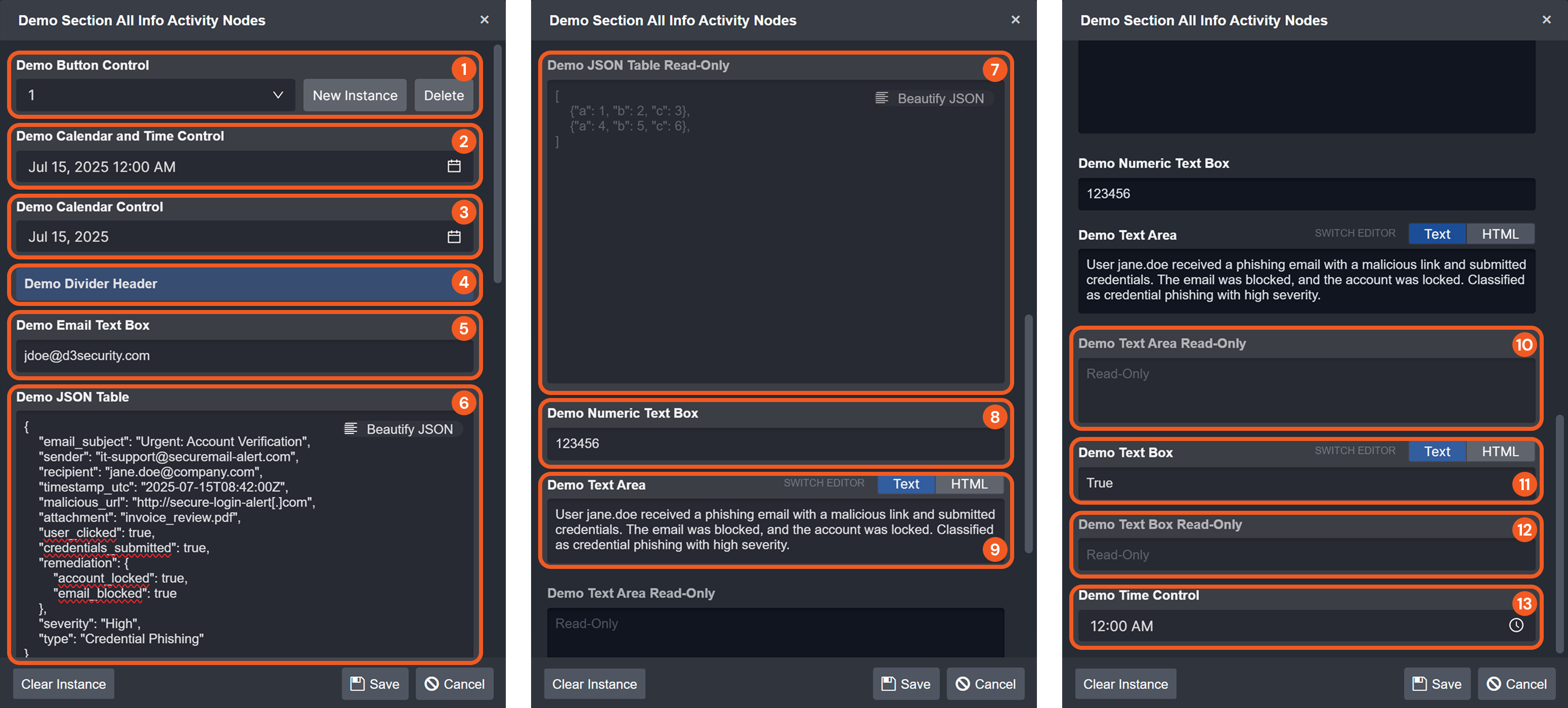Open calendar picker for Calendar and Time Control
The width and height of the screenshot is (1568, 708).
454,166
